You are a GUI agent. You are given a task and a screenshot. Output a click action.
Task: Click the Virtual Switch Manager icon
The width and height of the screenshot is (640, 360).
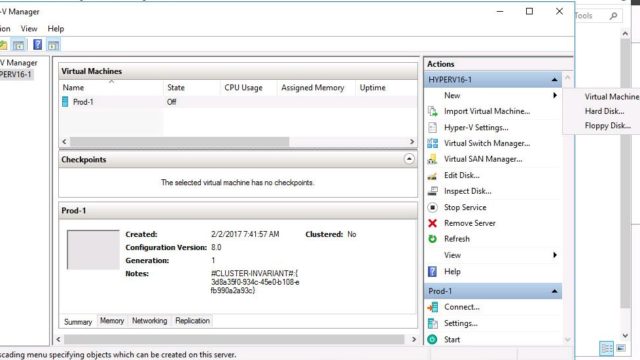pos(433,143)
